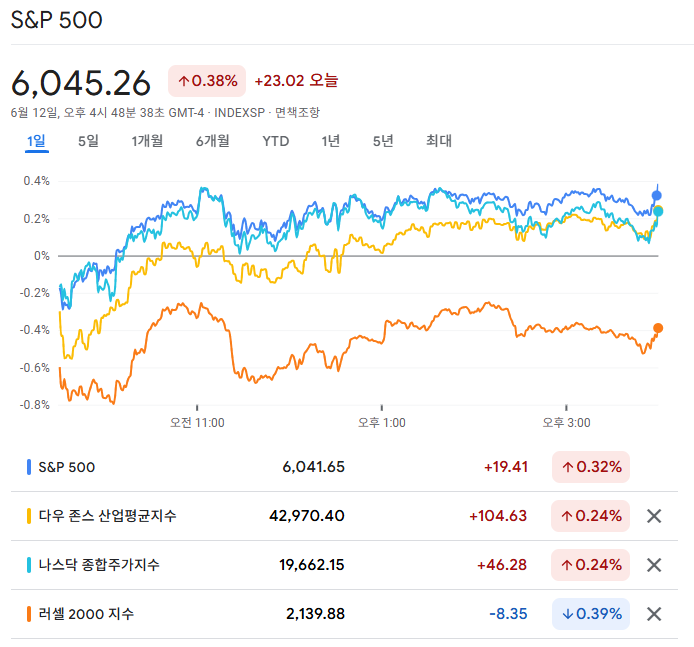This screenshot has height=647, width=694.
Task: Click the teal Nasdaq chart endpoint dot
Action: [658, 212]
